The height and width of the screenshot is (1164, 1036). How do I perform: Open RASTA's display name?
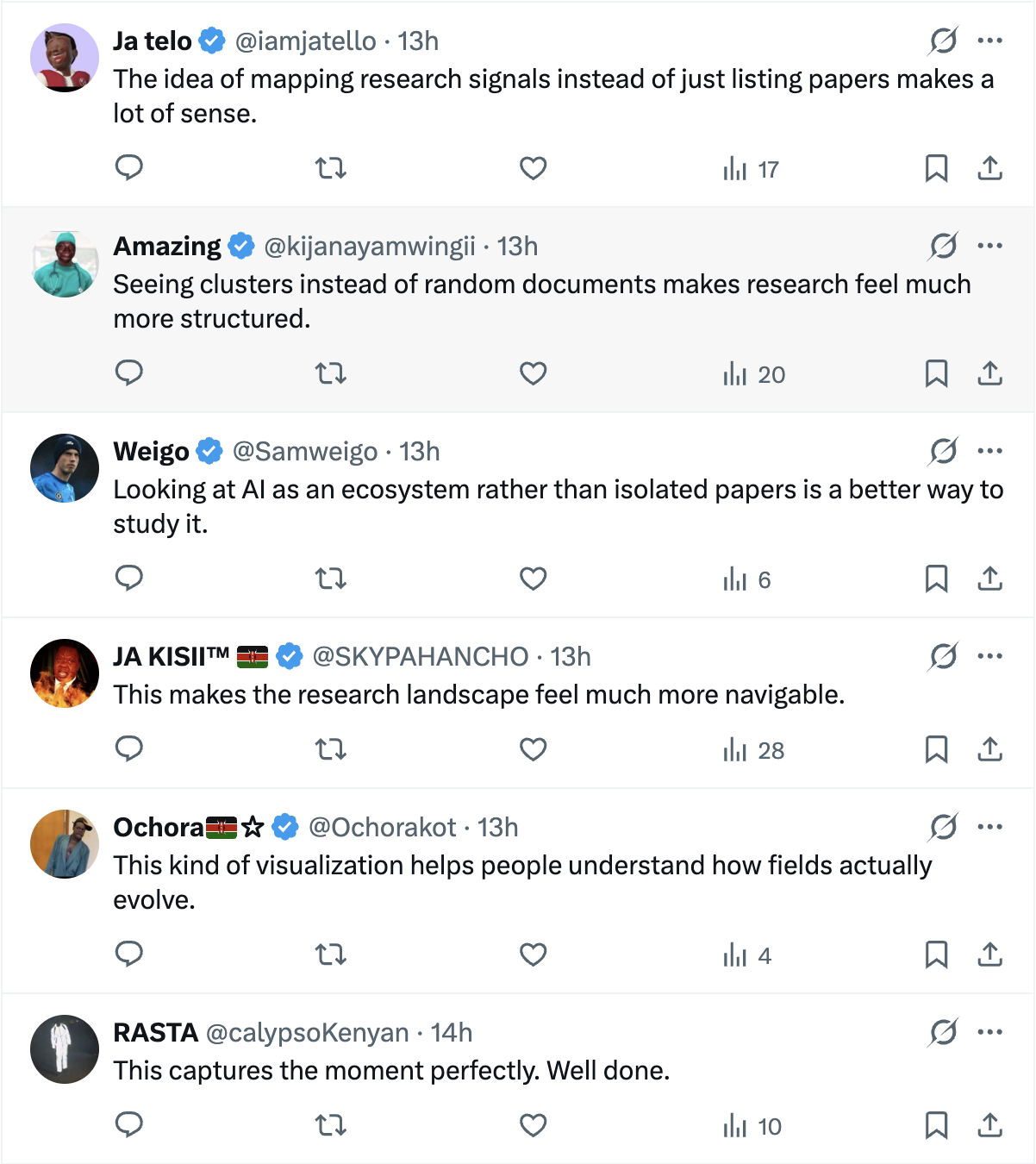[156, 1033]
